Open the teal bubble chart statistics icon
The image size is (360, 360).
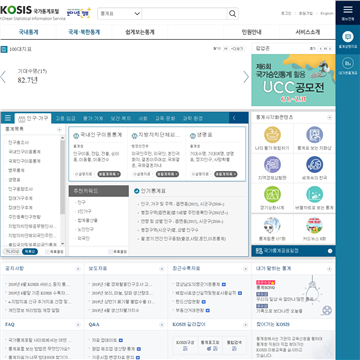click(314, 194)
